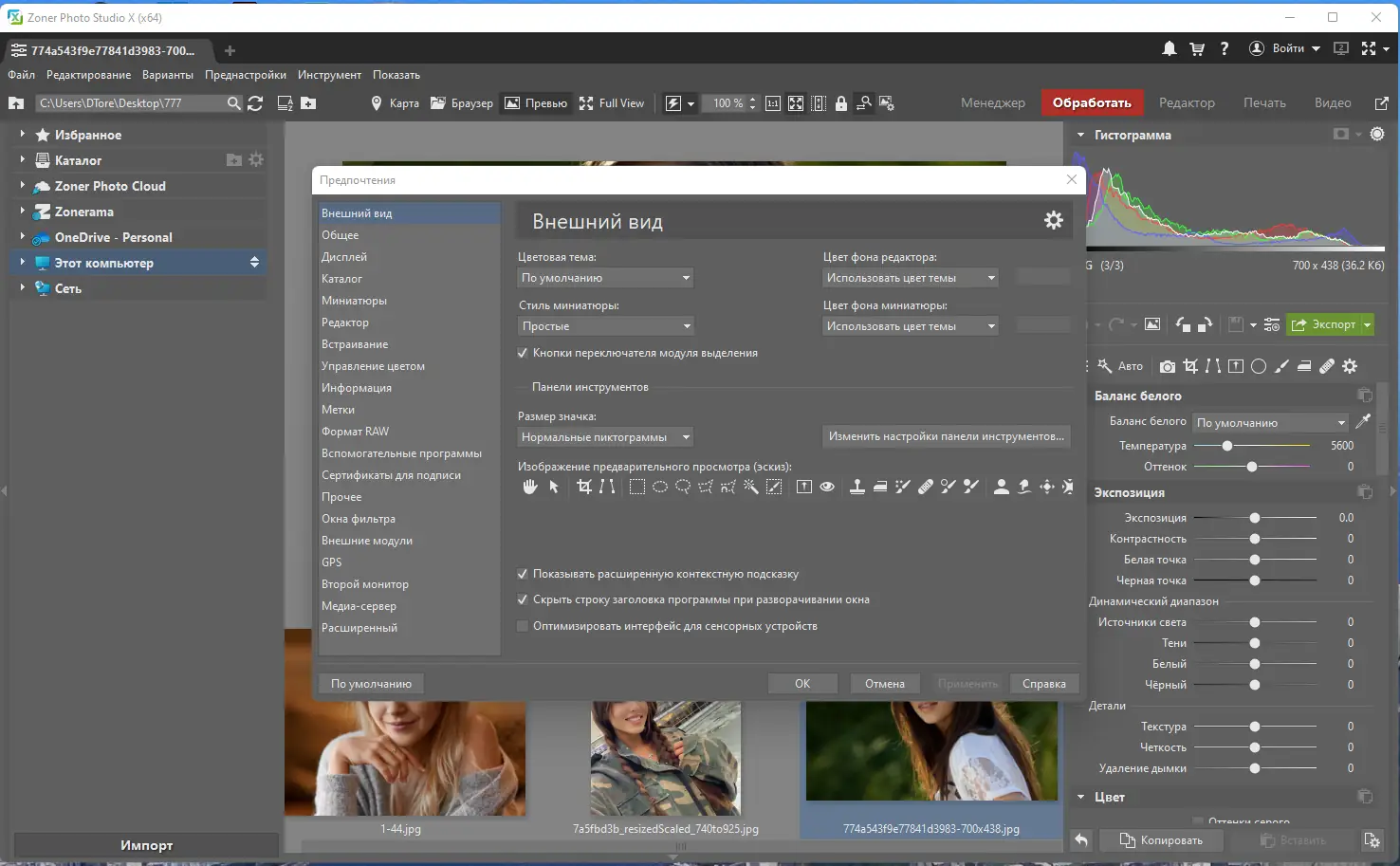Enable Оптимизировать интерфейс для сенсорных устройств
The image size is (1400, 866).
(523, 626)
